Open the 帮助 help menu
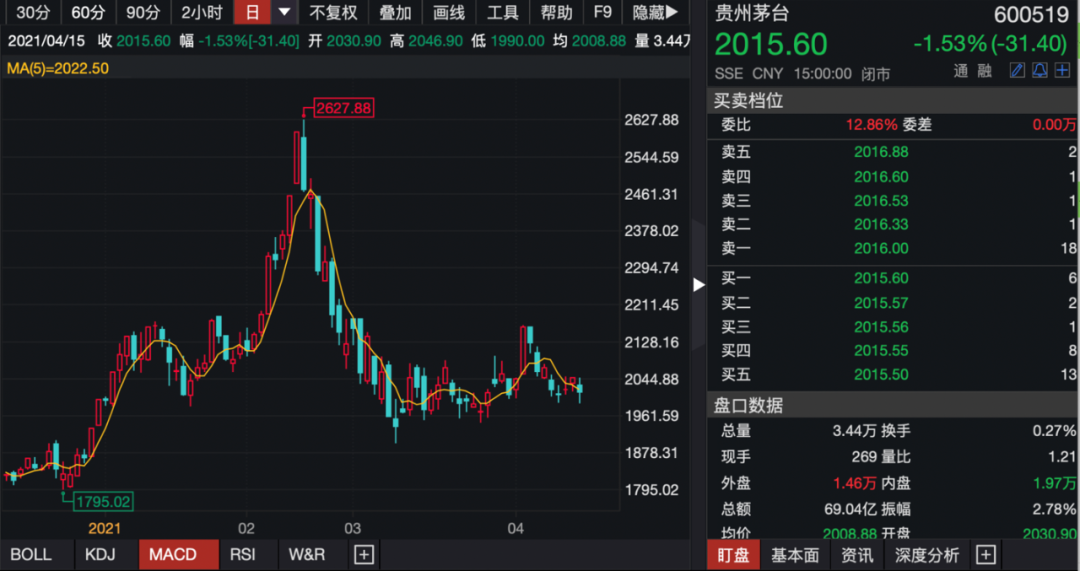 tap(556, 12)
